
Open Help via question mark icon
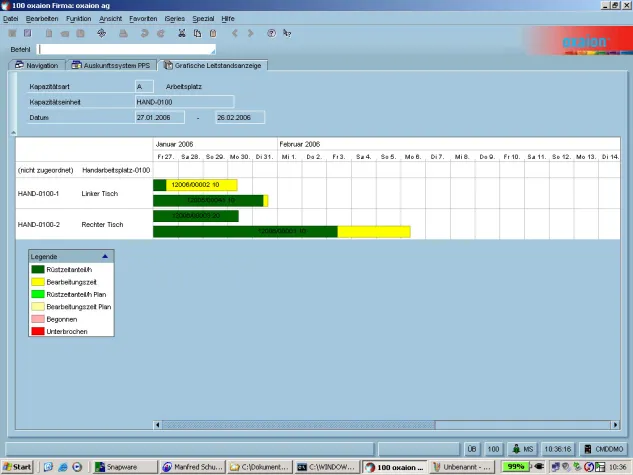click(271, 33)
